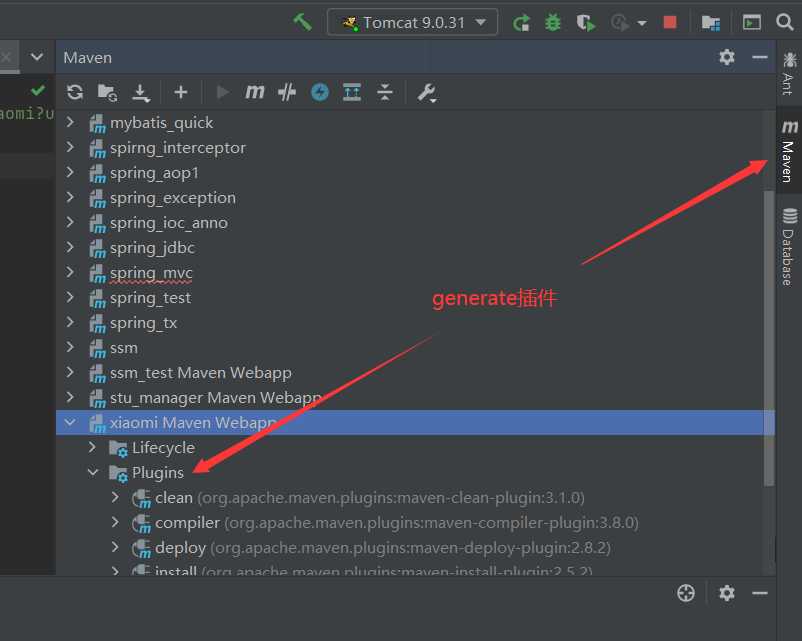This screenshot has width=802, height=641.
Task: Stop the running server with red square
Action: click(x=670, y=23)
